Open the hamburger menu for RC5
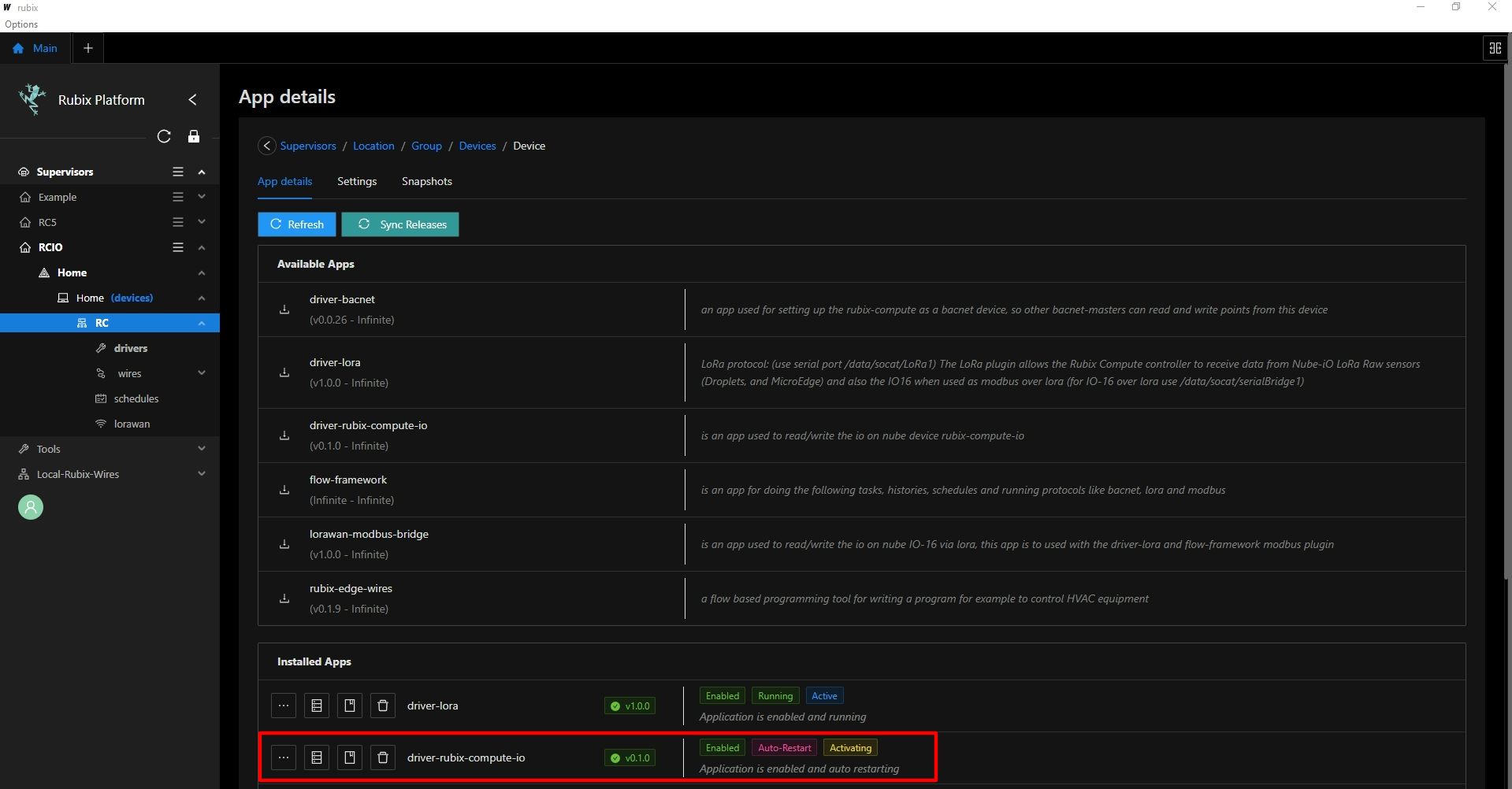 178,222
